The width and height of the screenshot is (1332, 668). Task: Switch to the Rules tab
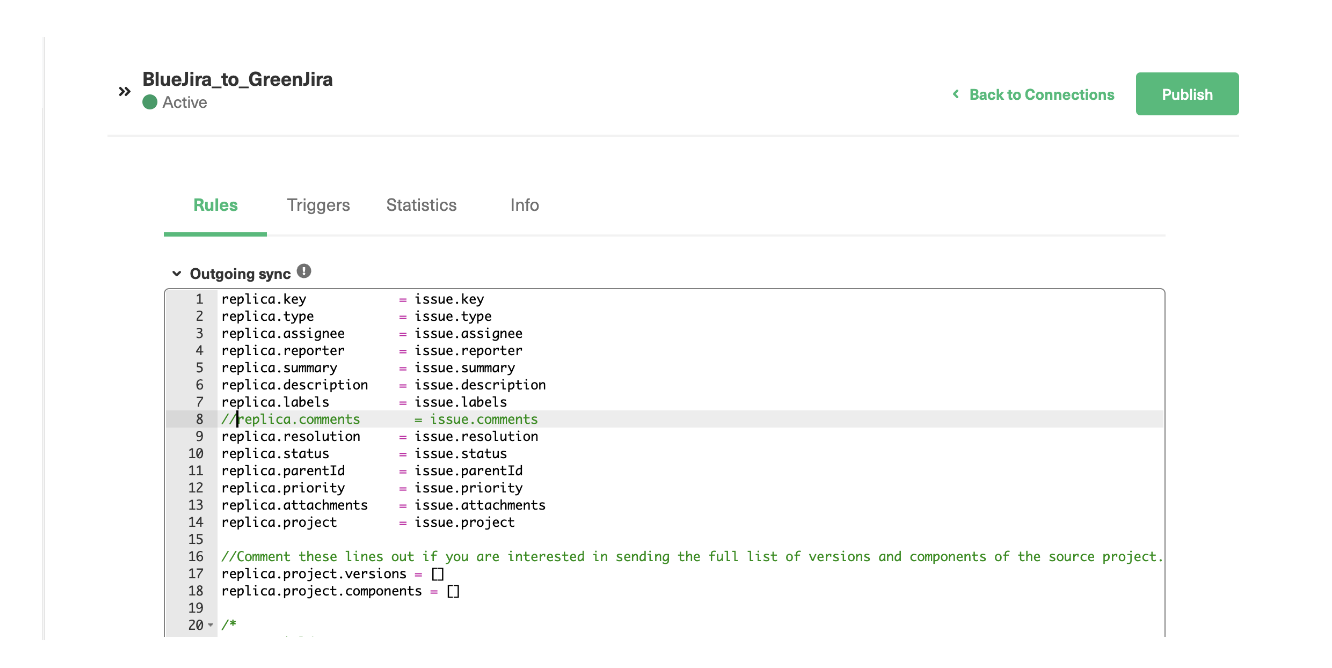pos(215,205)
